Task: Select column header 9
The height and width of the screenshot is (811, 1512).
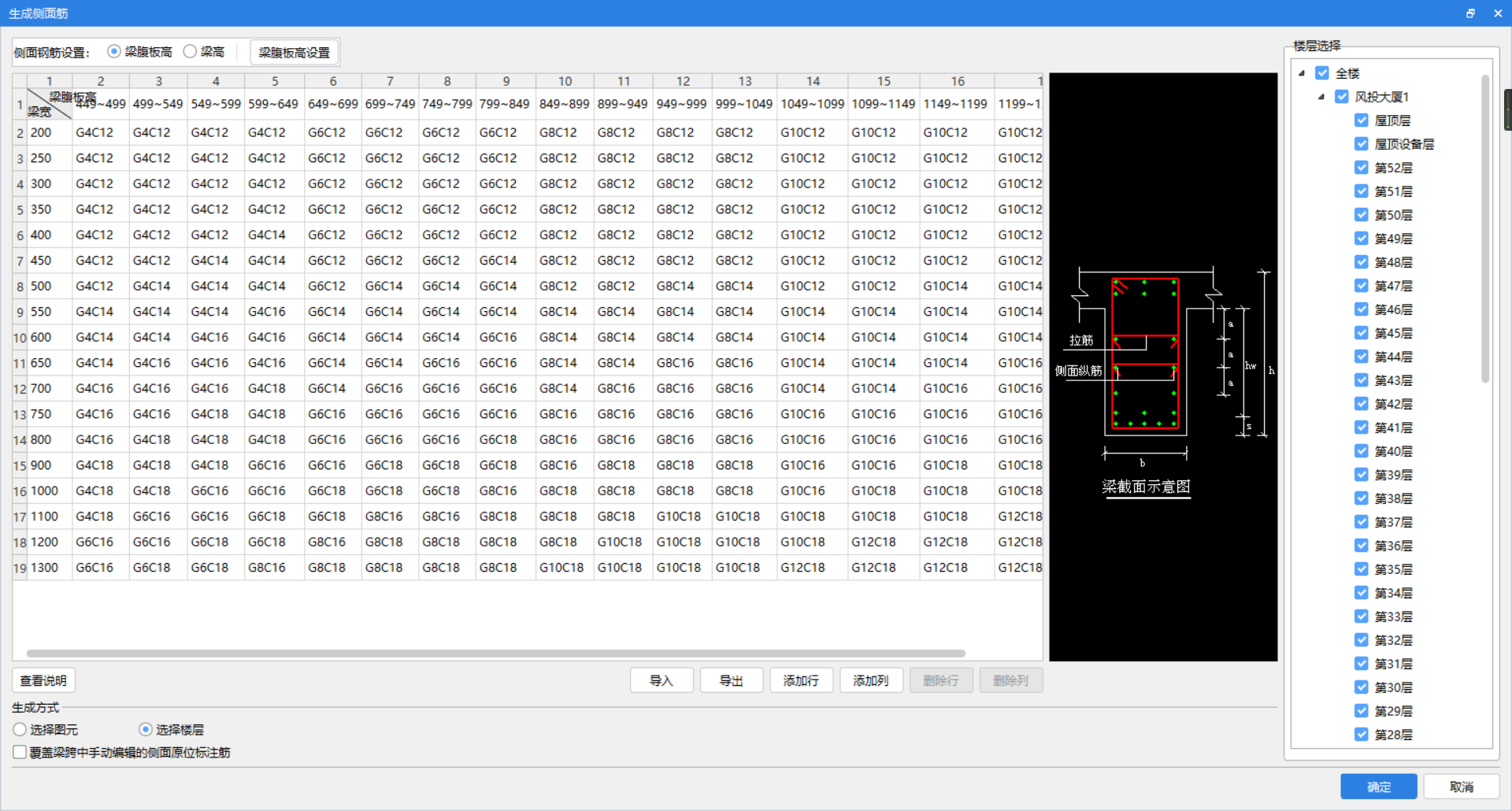Action: [x=506, y=81]
